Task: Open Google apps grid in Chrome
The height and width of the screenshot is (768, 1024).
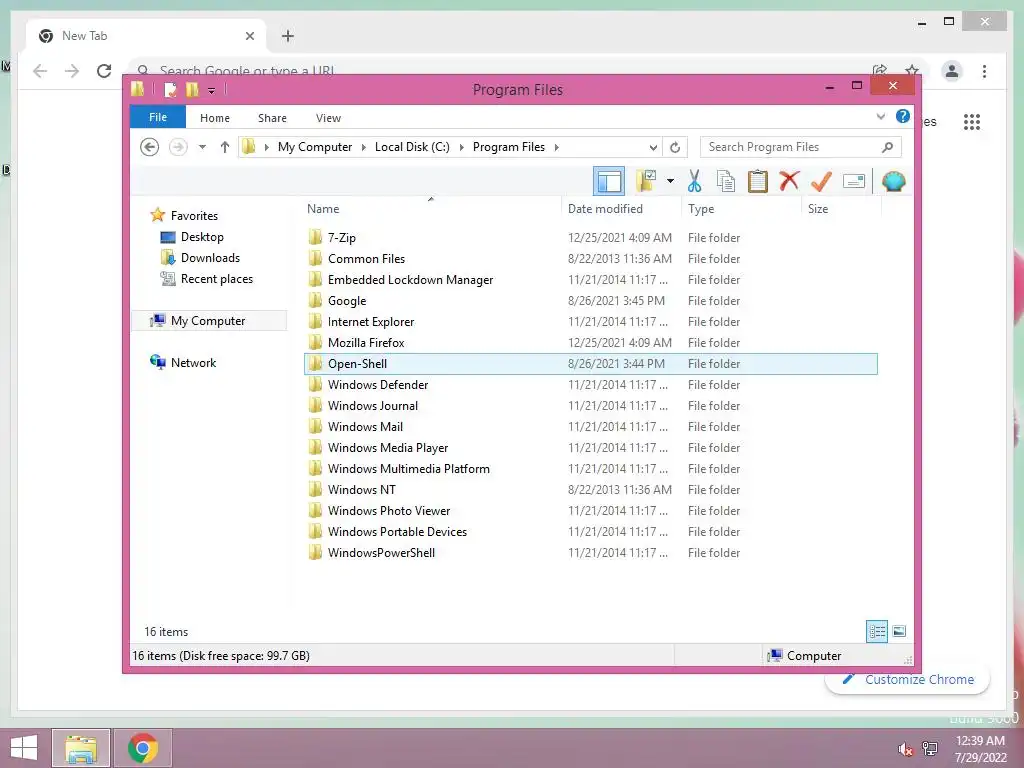Action: click(x=972, y=121)
